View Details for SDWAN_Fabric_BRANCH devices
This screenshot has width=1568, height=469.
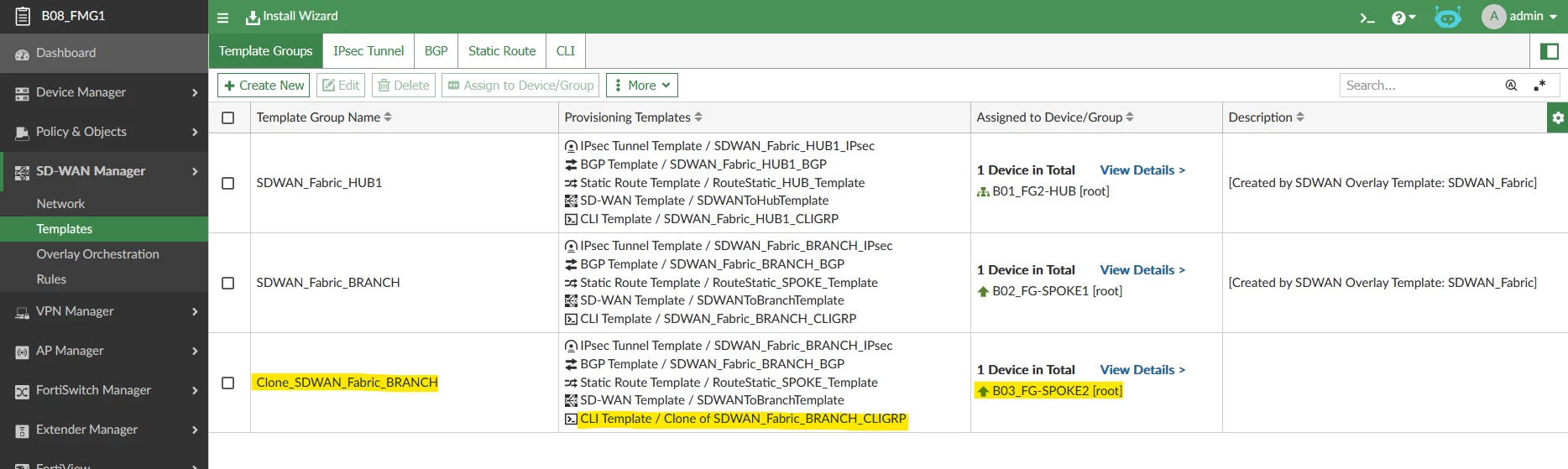[1142, 270]
